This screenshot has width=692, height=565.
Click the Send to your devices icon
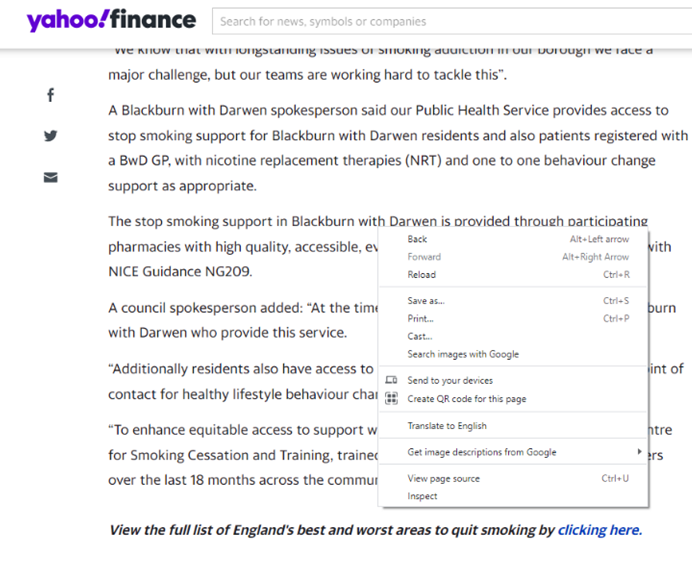pos(391,380)
